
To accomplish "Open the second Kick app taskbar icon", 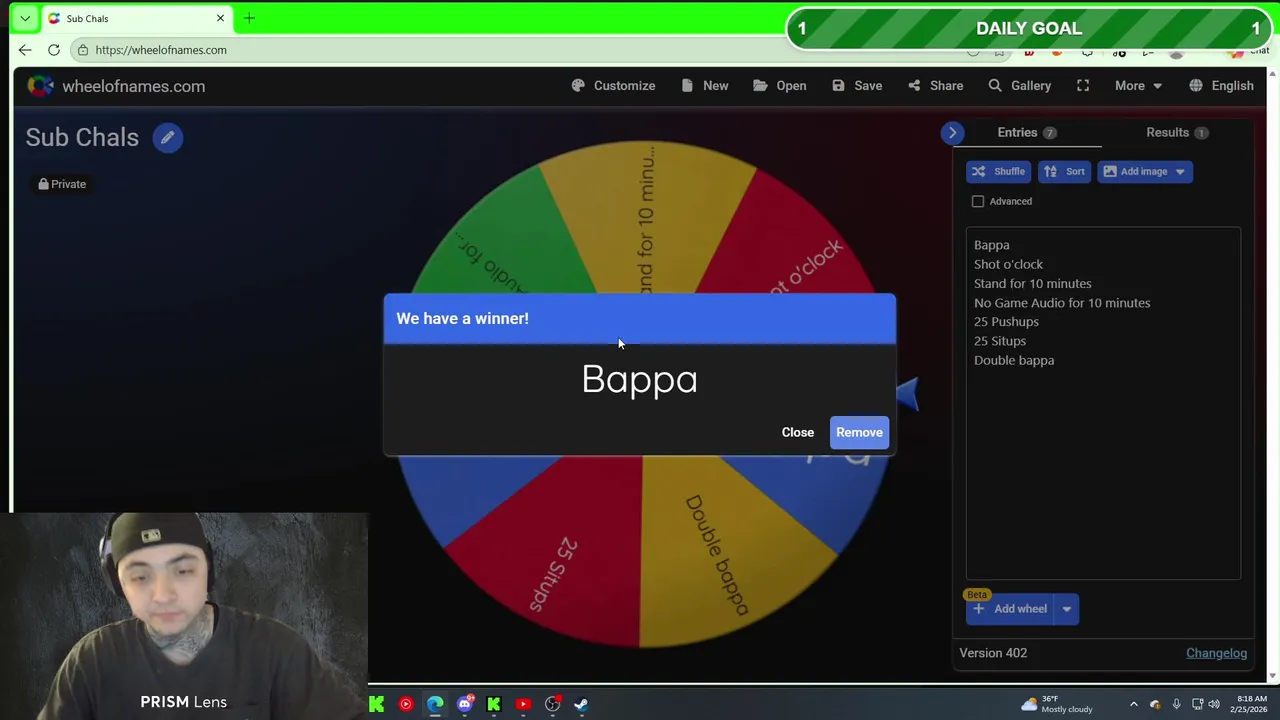I will (x=494, y=704).
